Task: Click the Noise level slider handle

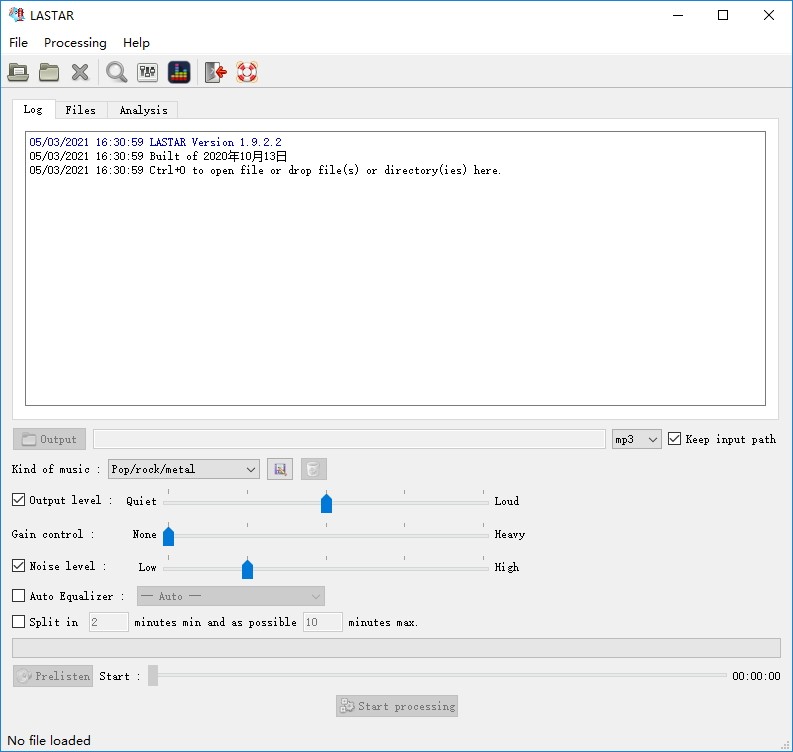Action: 247,569
